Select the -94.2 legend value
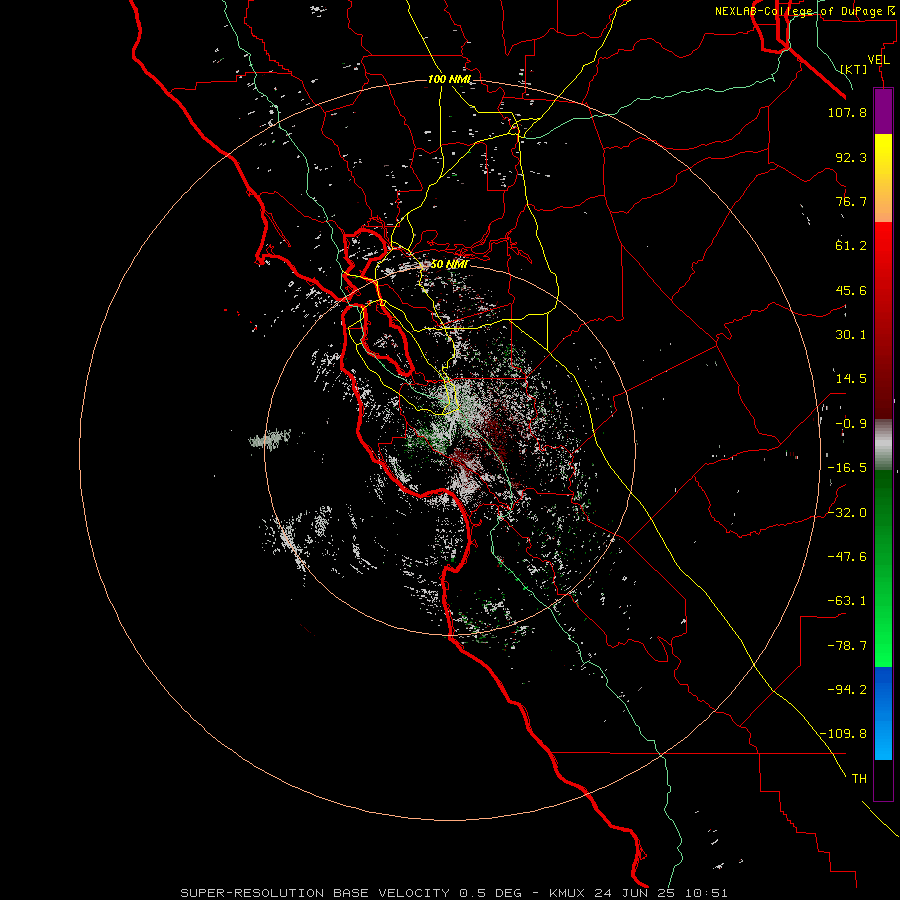 pyautogui.click(x=847, y=690)
